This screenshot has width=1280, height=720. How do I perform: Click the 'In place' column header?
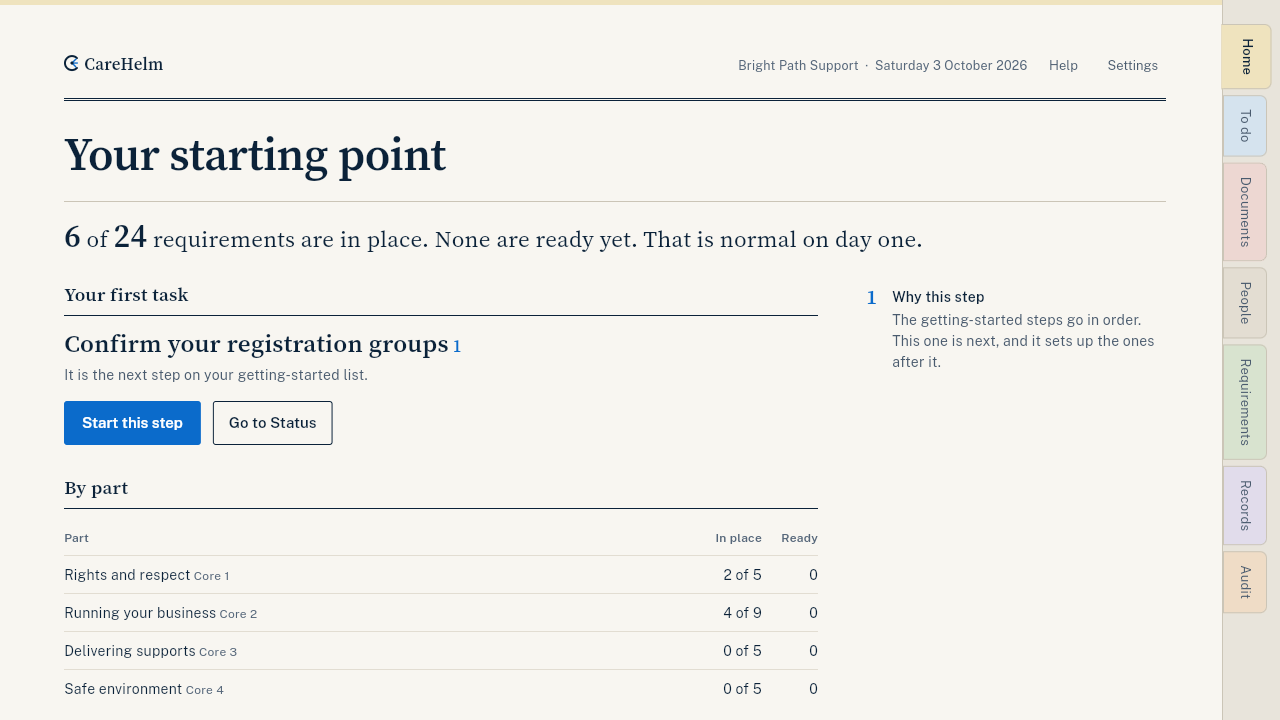pos(738,538)
